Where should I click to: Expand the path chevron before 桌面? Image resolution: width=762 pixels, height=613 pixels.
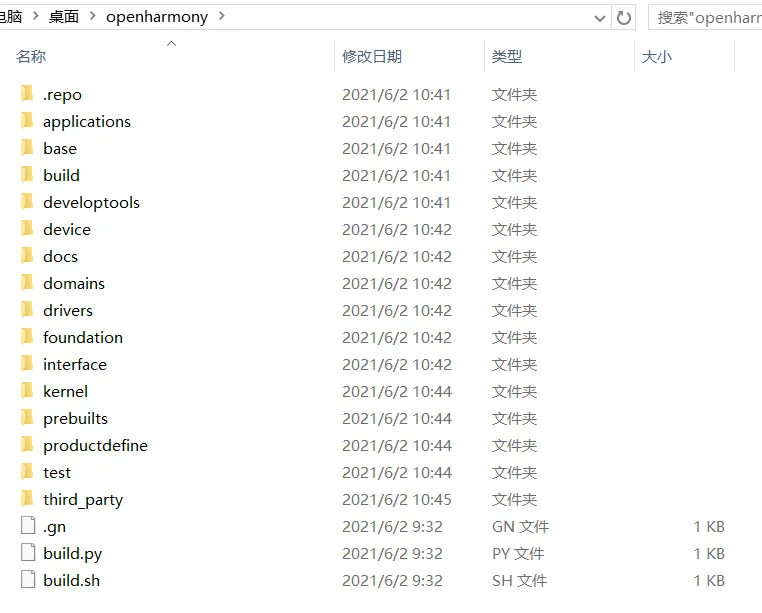coord(35,16)
